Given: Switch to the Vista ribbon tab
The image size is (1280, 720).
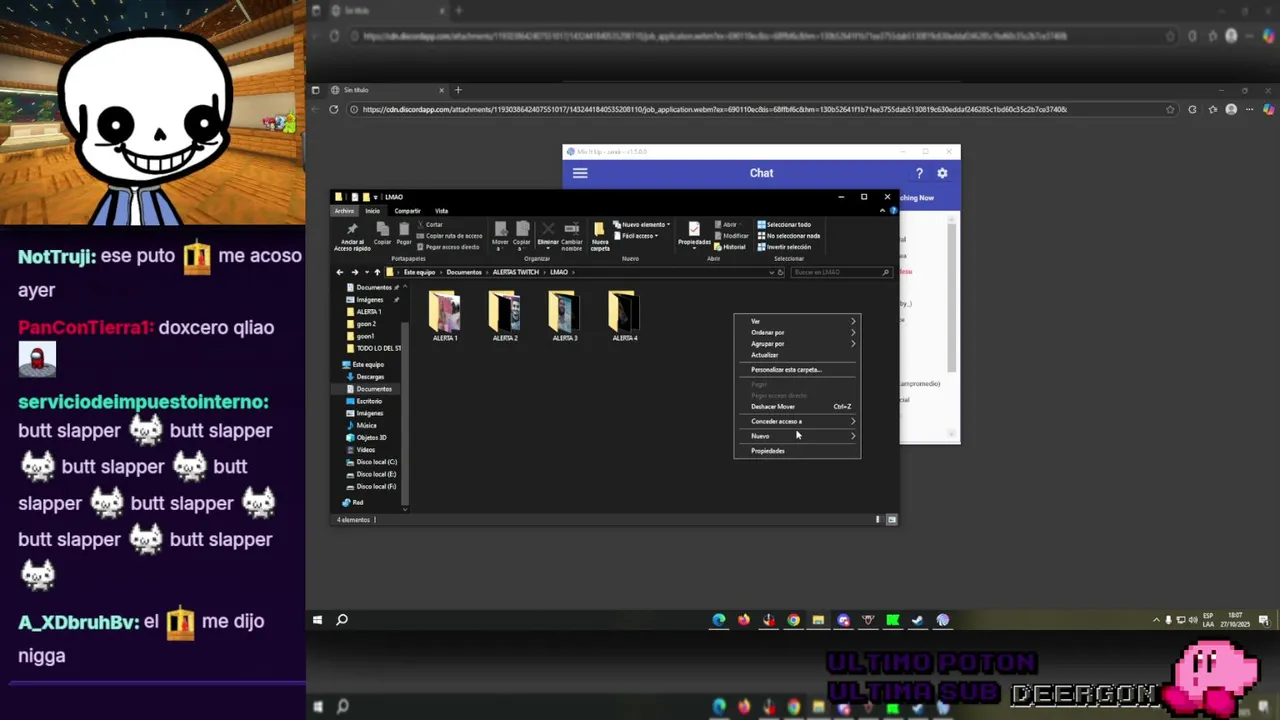Looking at the screenshot, I should (441, 211).
